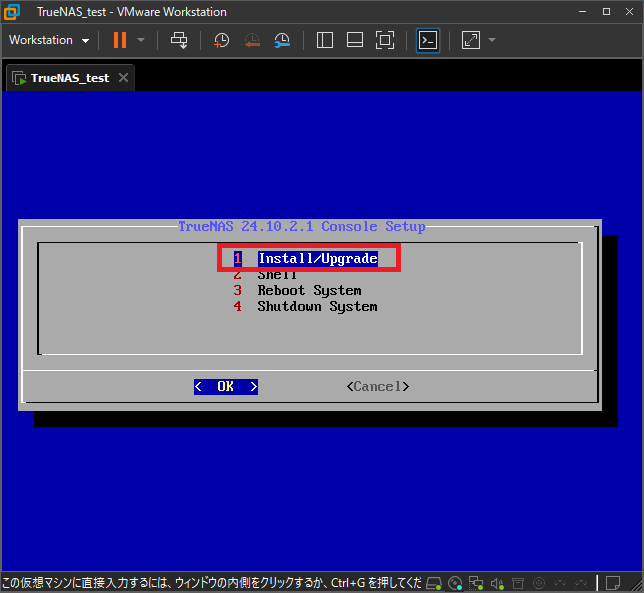The width and height of the screenshot is (644, 593).
Task: Click the console view icon
Action: tap(428, 40)
